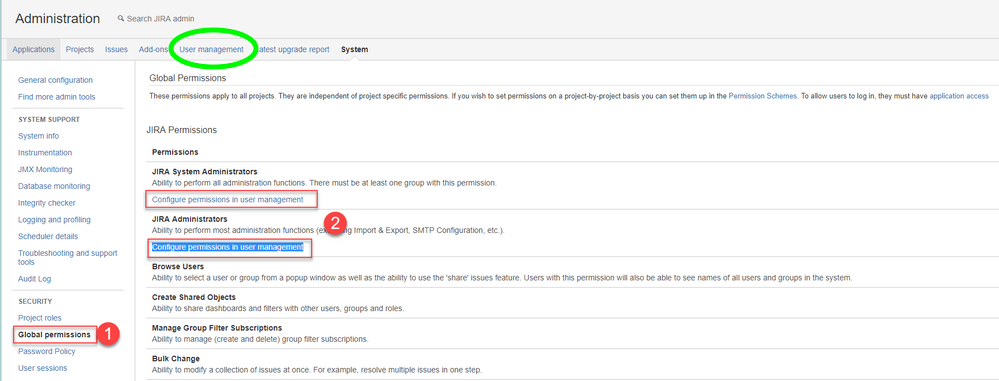
Task: Switch to the Projects tab
Action: pyautogui.click(x=80, y=50)
